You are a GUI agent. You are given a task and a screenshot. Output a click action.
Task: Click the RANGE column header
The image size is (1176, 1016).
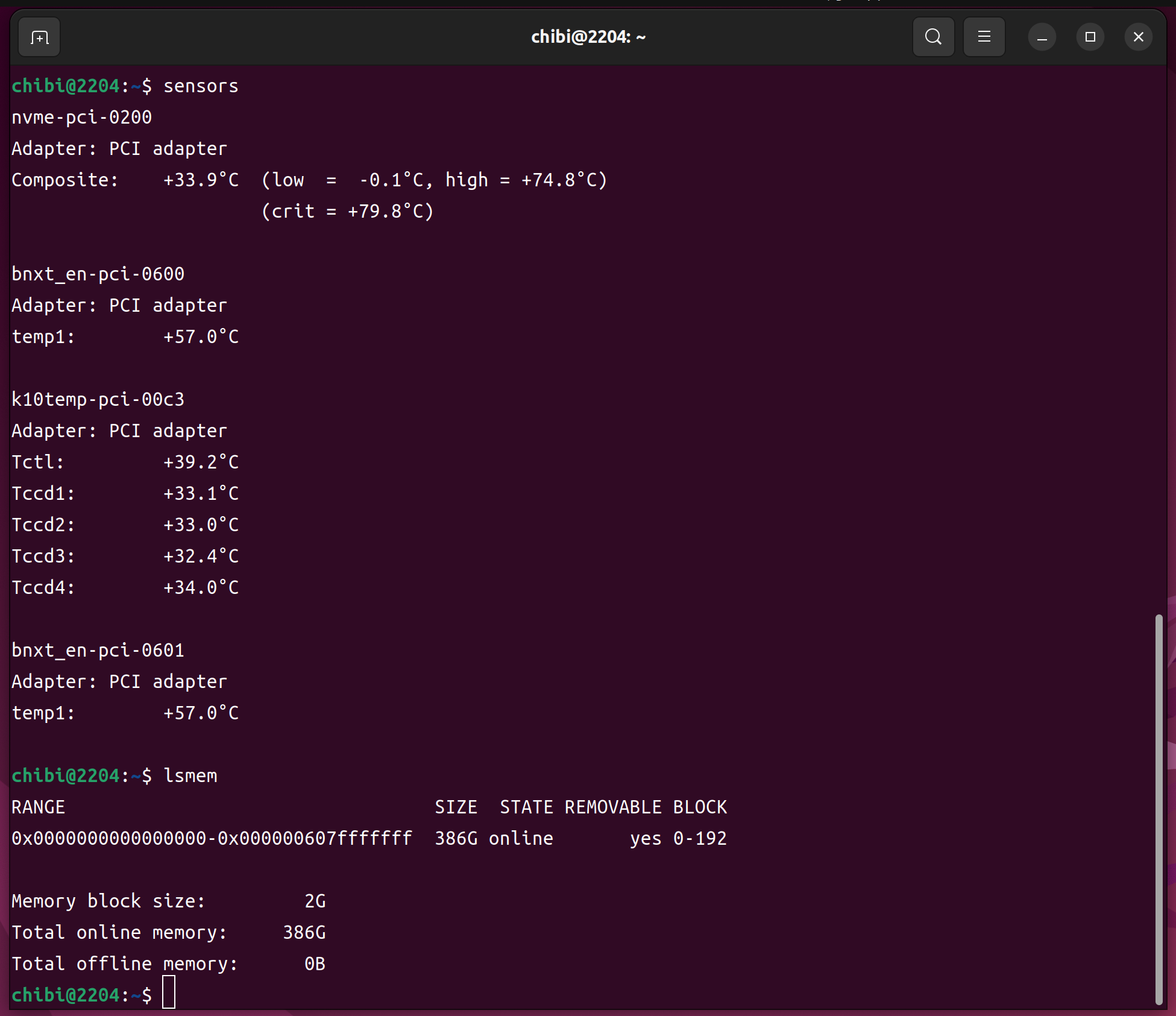click(x=38, y=807)
